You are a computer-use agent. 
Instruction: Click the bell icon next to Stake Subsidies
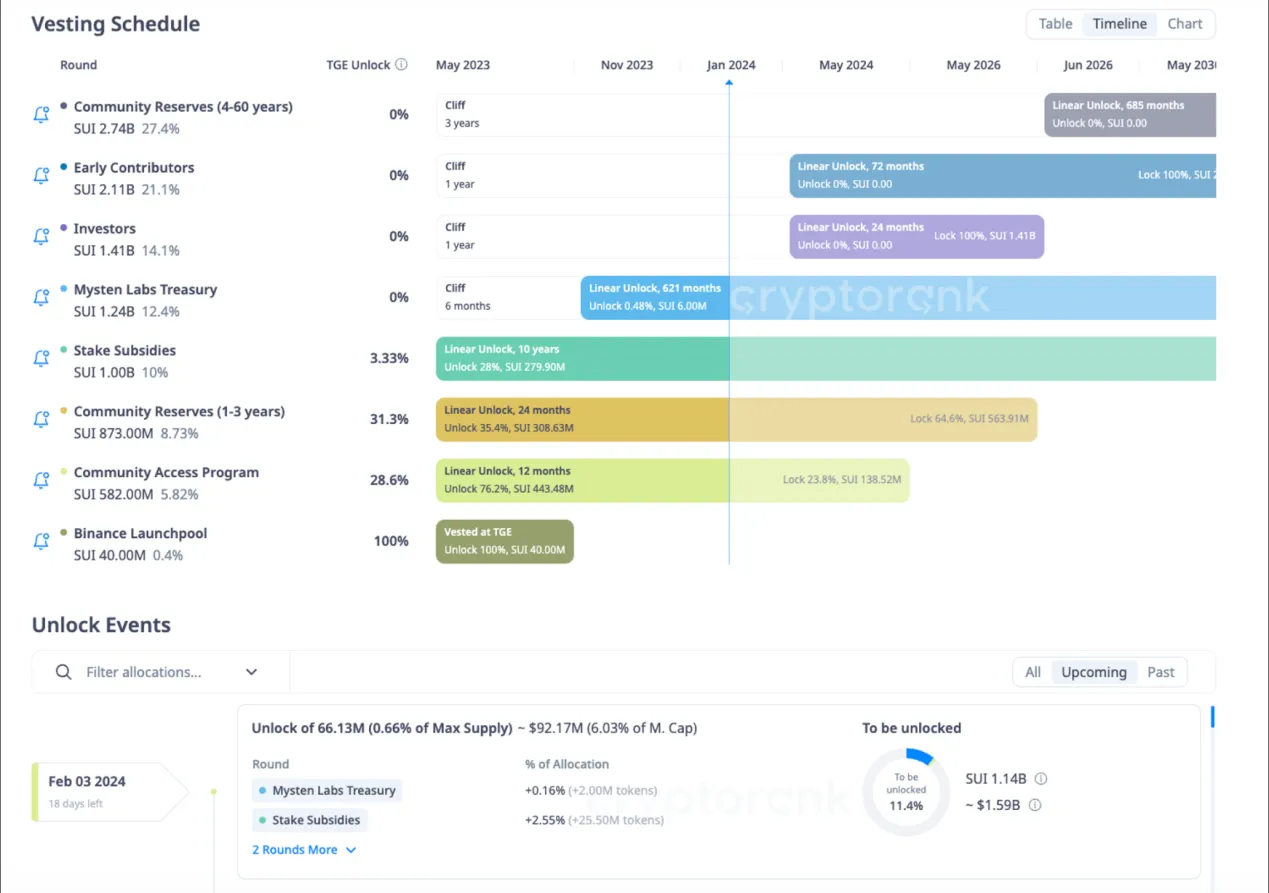tap(41, 359)
